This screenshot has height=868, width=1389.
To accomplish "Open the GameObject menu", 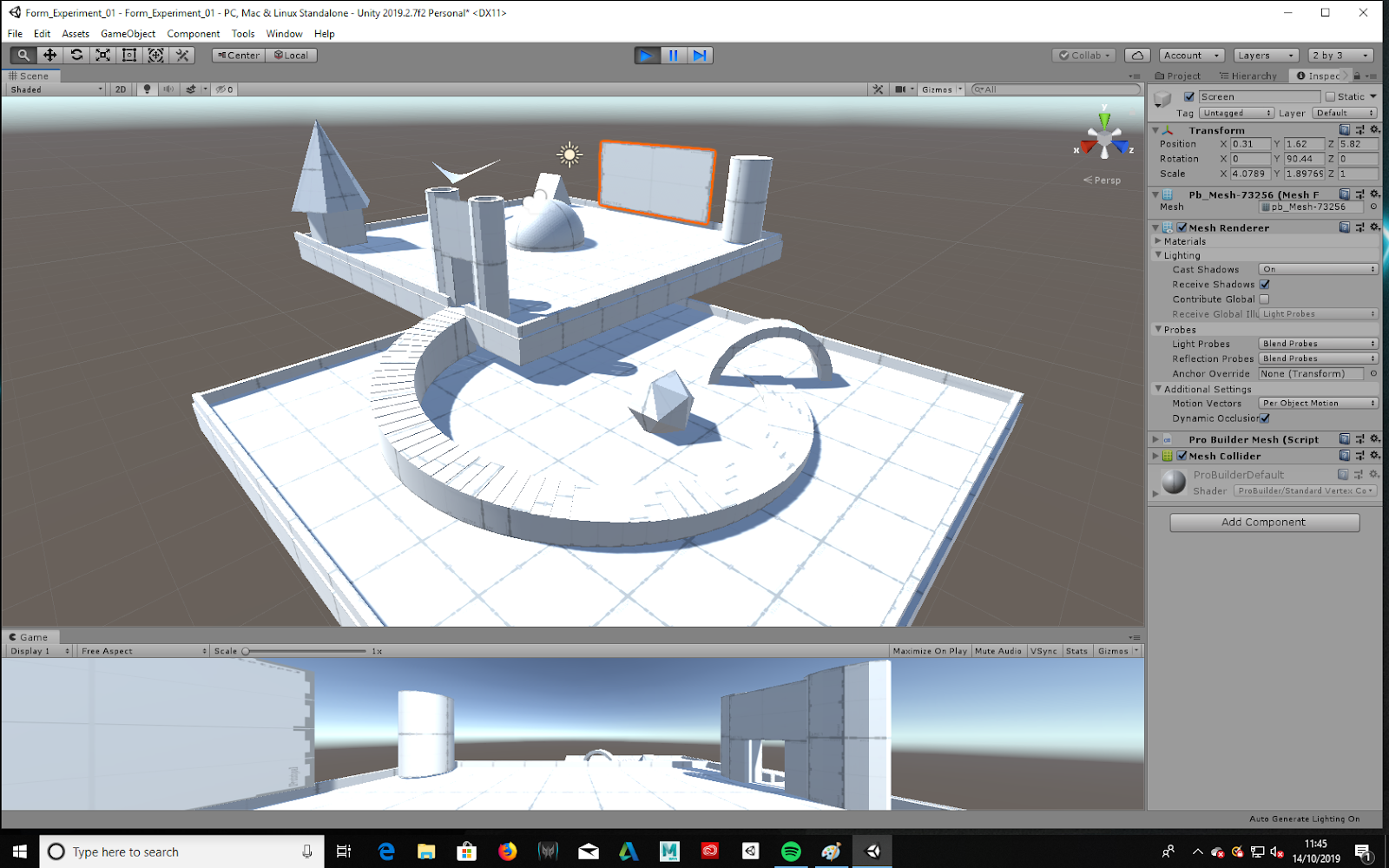I will point(128,34).
